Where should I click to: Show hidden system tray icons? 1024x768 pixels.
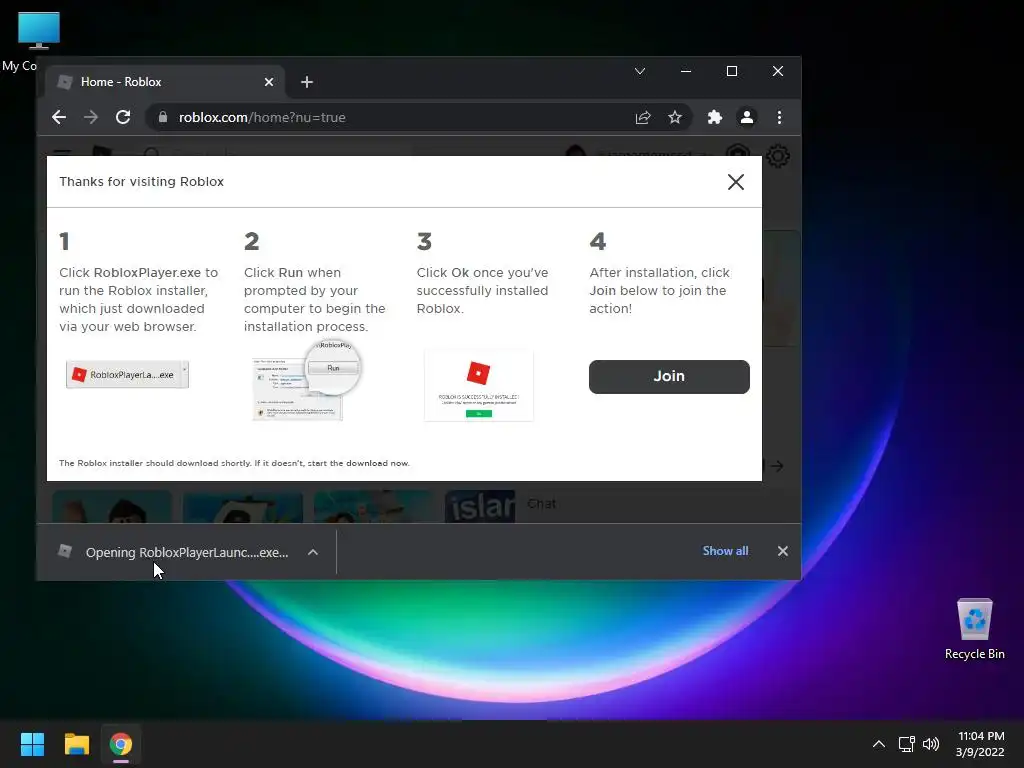(879, 744)
